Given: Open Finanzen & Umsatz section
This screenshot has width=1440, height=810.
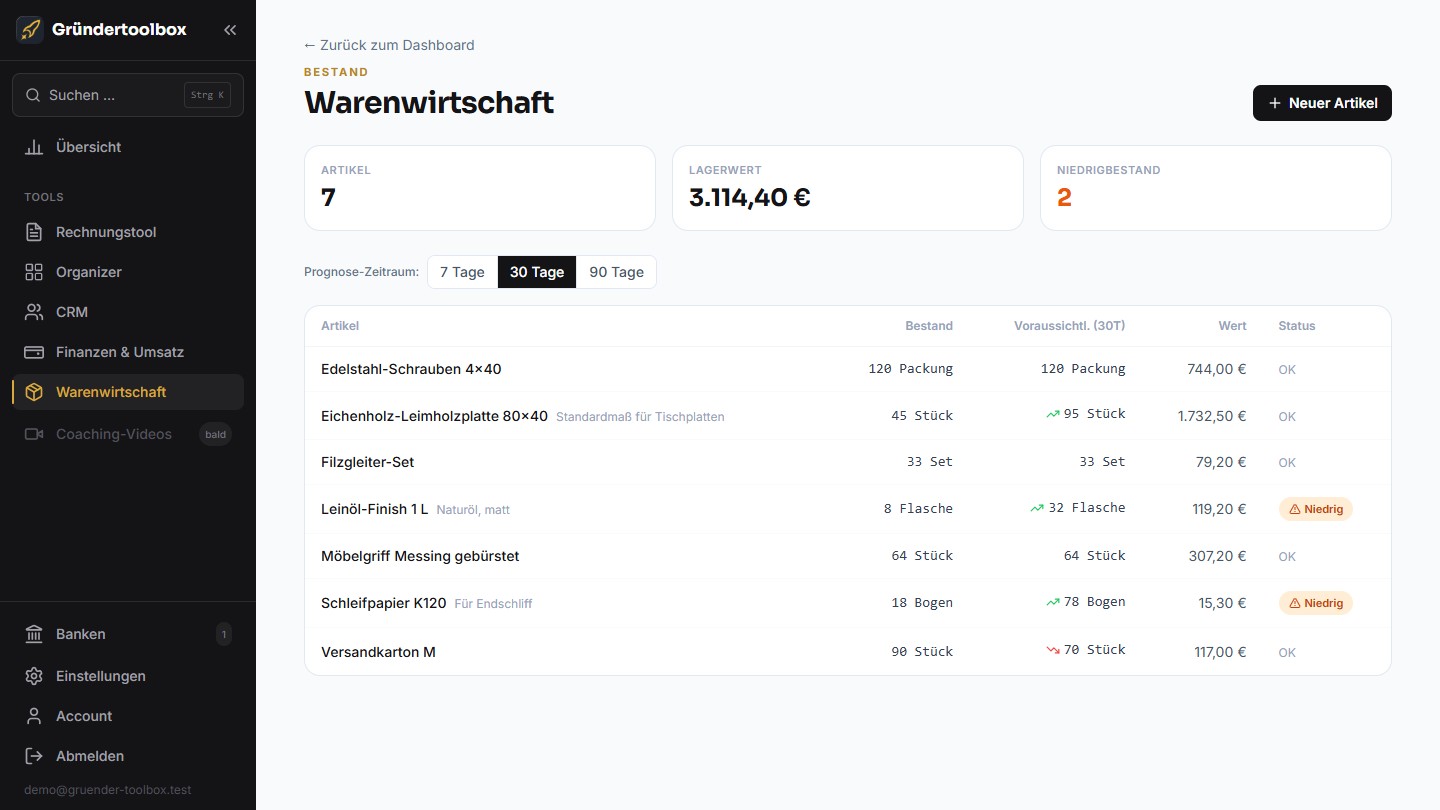Looking at the screenshot, I should coord(128,352).
